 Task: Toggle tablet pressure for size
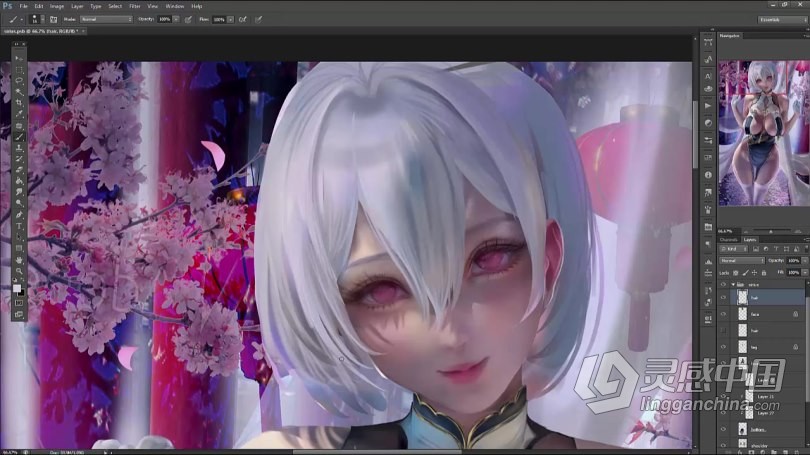[258, 20]
